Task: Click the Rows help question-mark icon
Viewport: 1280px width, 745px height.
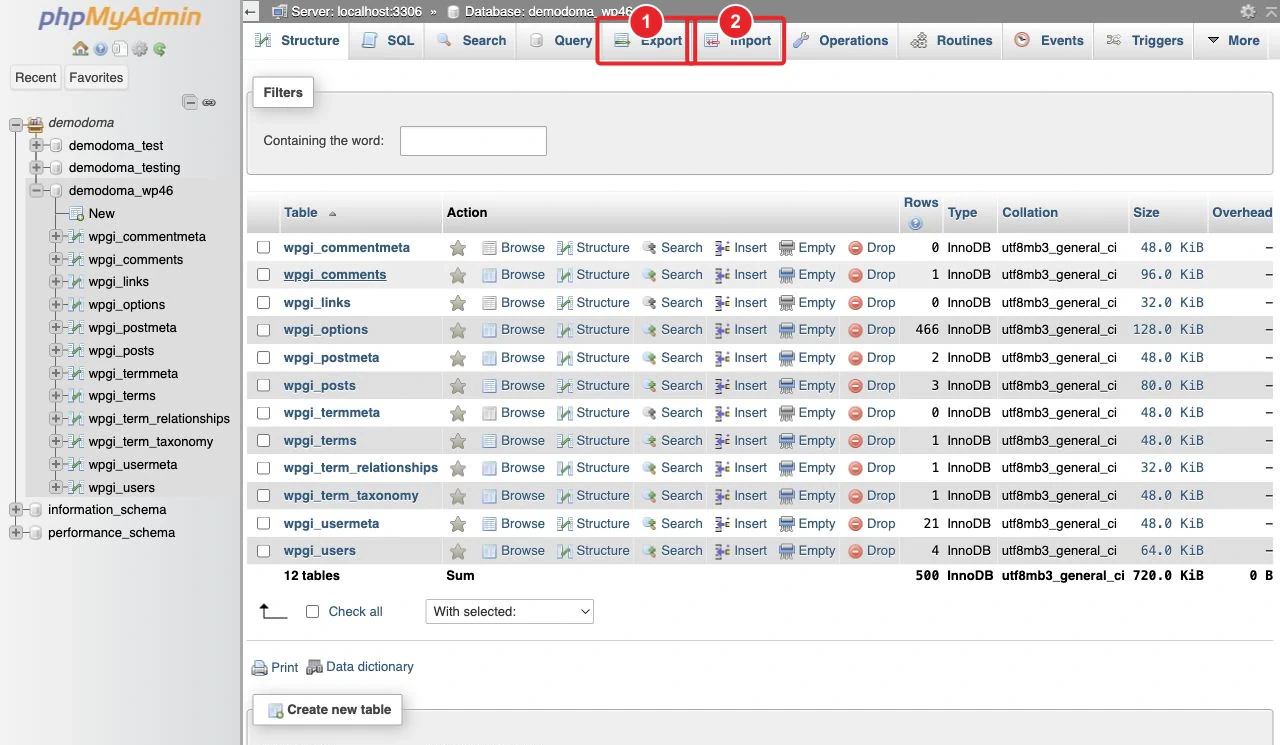Action: coord(915,224)
